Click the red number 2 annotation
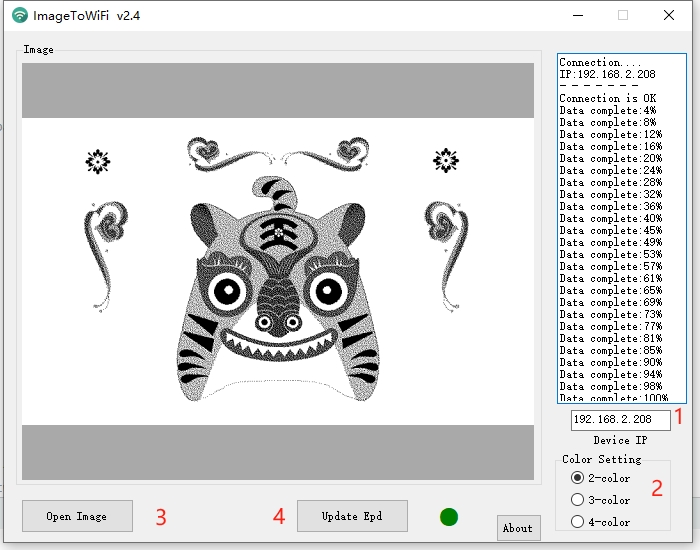Image resolution: width=700 pixels, height=550 pixels. point(657,488)
